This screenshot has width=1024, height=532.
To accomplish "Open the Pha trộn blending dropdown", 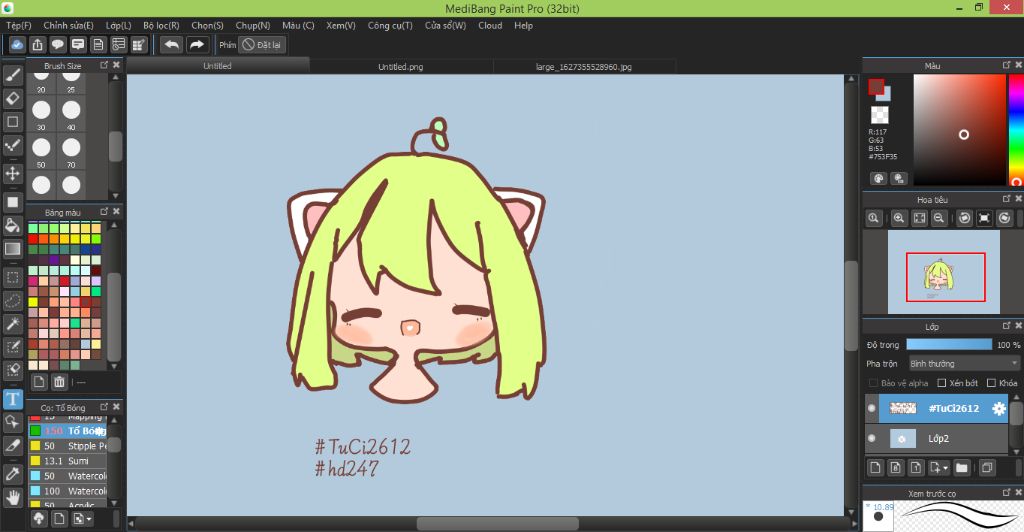I will pyautogui.click(x=964, y=364).
